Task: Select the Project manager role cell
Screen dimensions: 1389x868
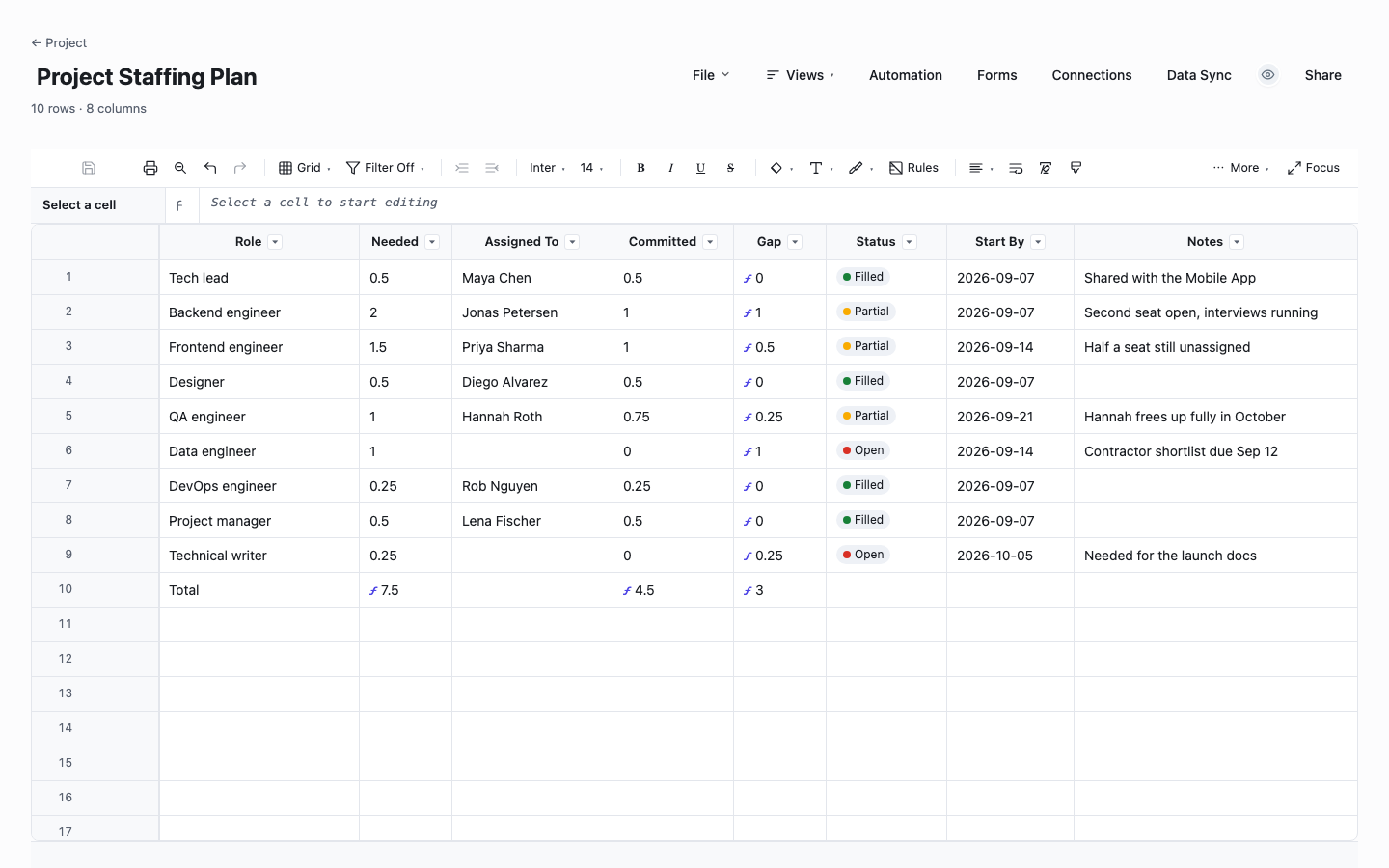Action: (259, 521)
